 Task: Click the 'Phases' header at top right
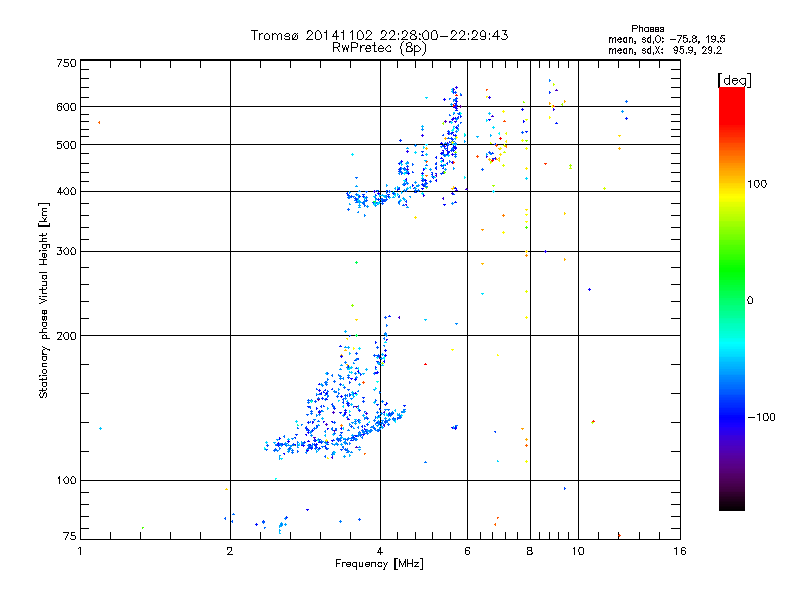[x=647, y=29]
